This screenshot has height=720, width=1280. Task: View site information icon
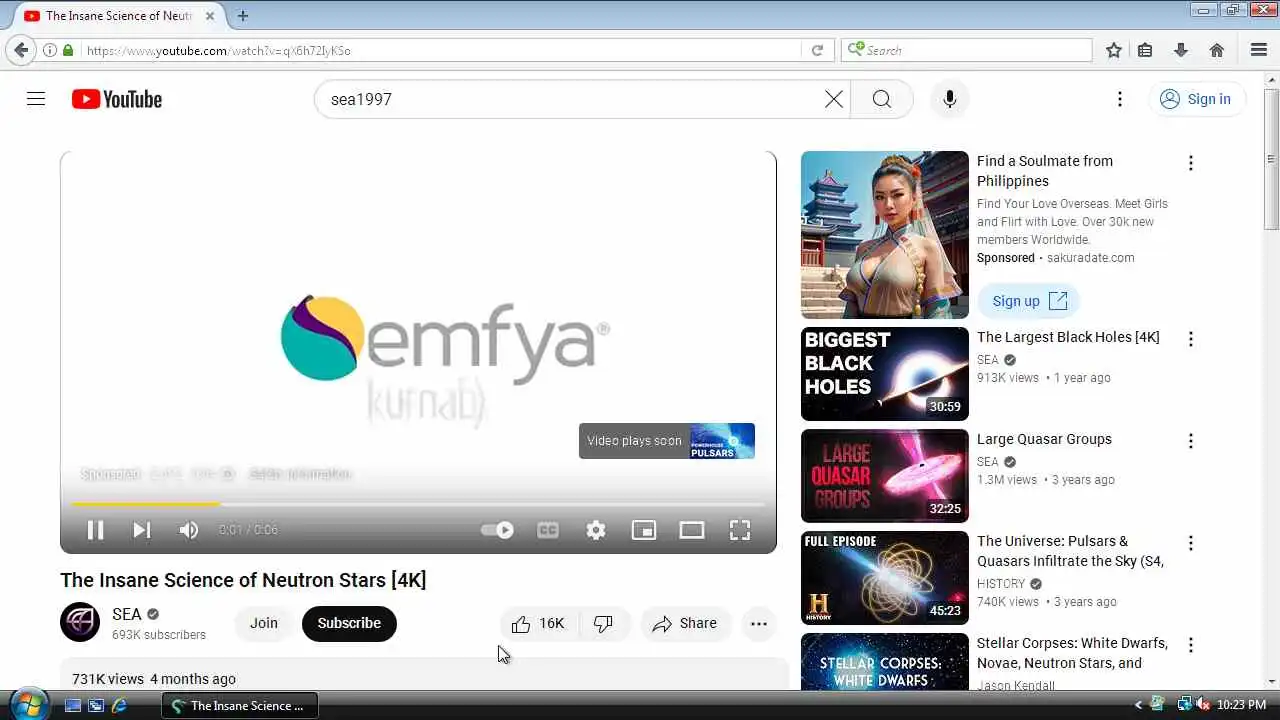click(x=50, y=50)
